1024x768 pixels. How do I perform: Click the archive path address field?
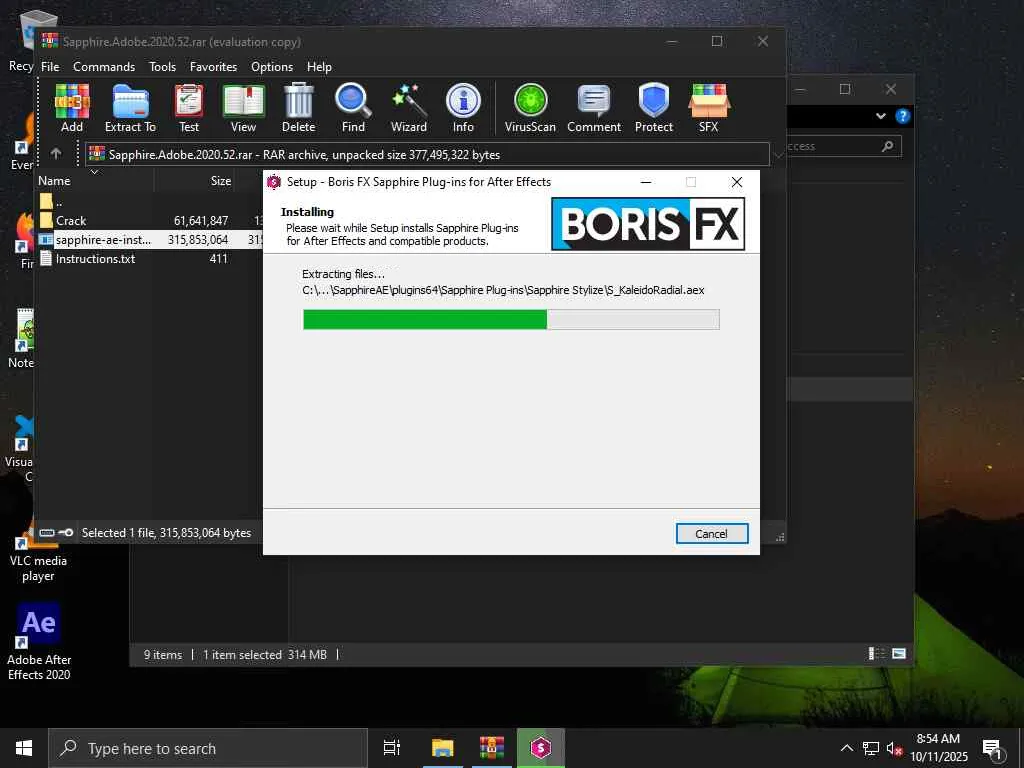click(427, 155)
